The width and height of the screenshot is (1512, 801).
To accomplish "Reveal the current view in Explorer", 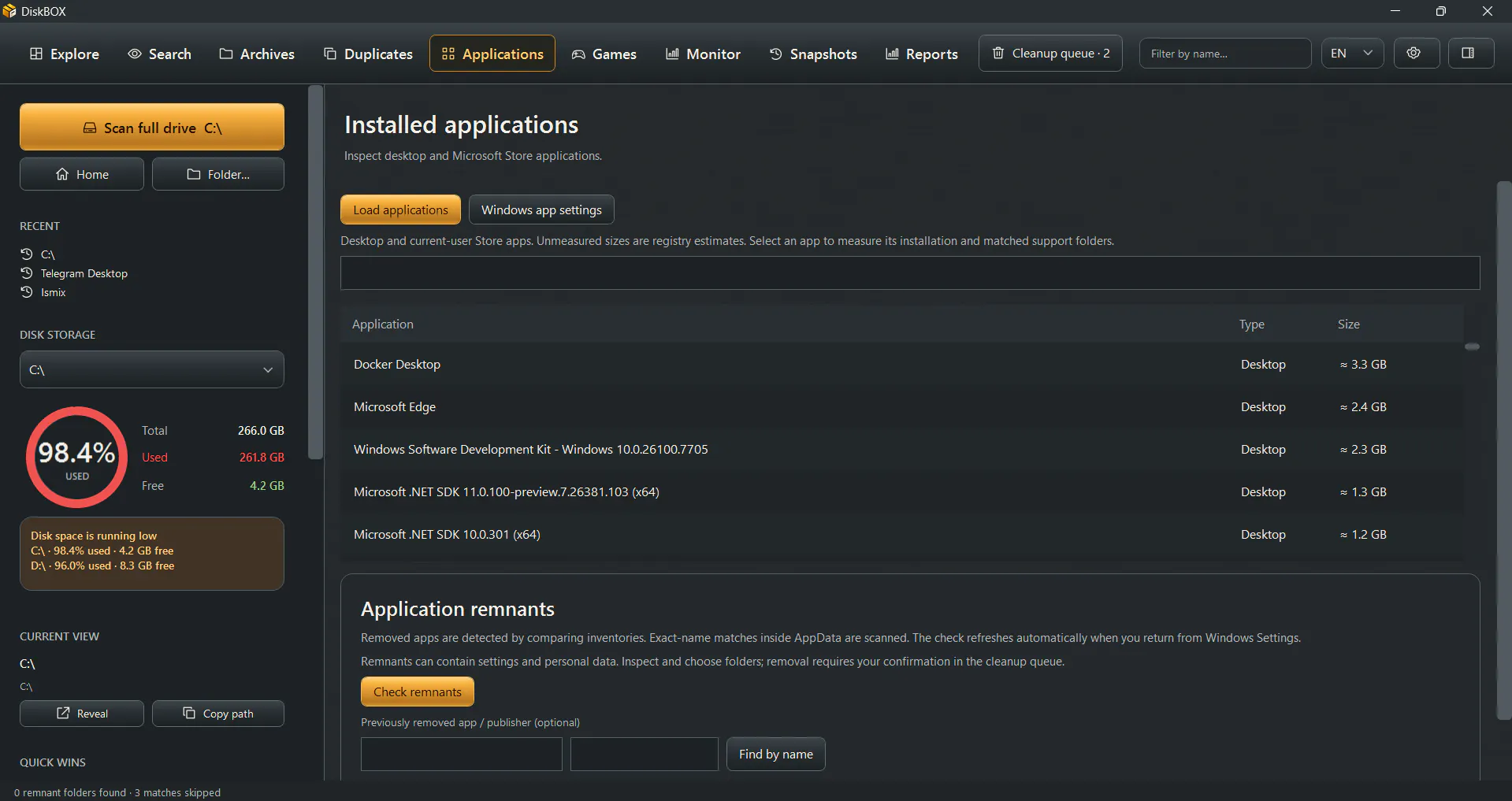I will coord(82,714).
